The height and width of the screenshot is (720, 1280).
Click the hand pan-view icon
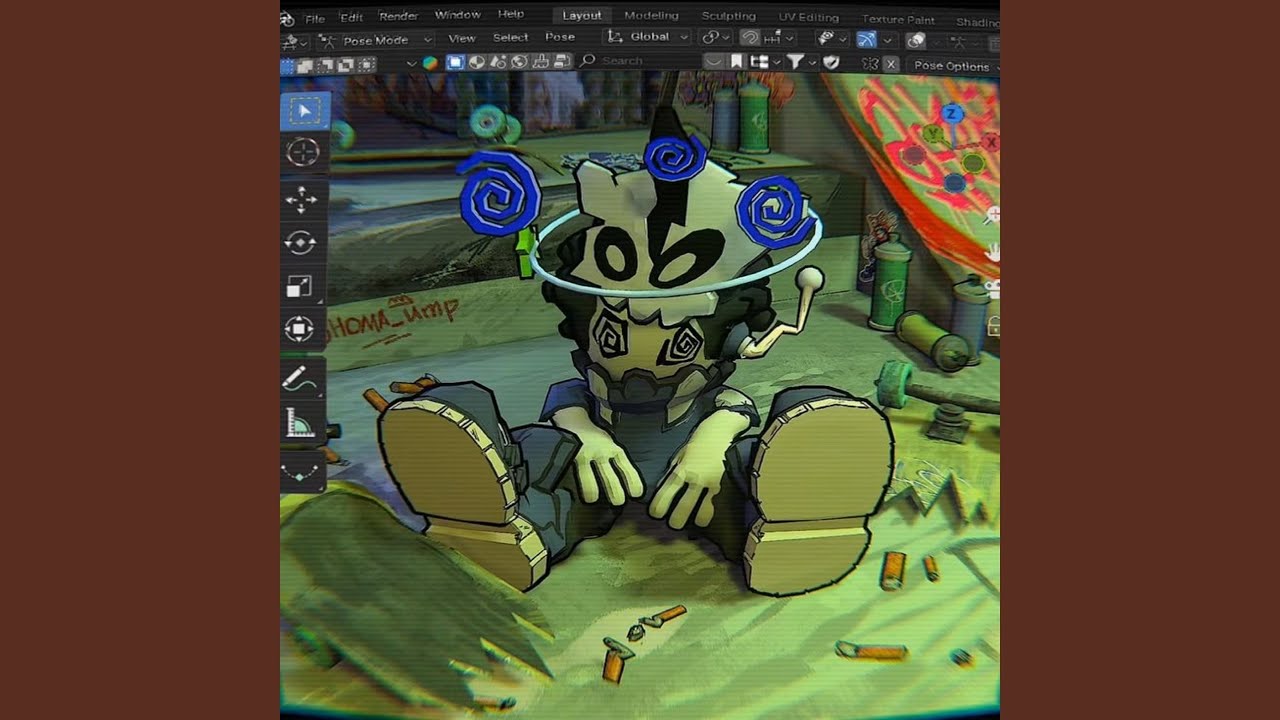pyautogui.click(x=993, y=252)
